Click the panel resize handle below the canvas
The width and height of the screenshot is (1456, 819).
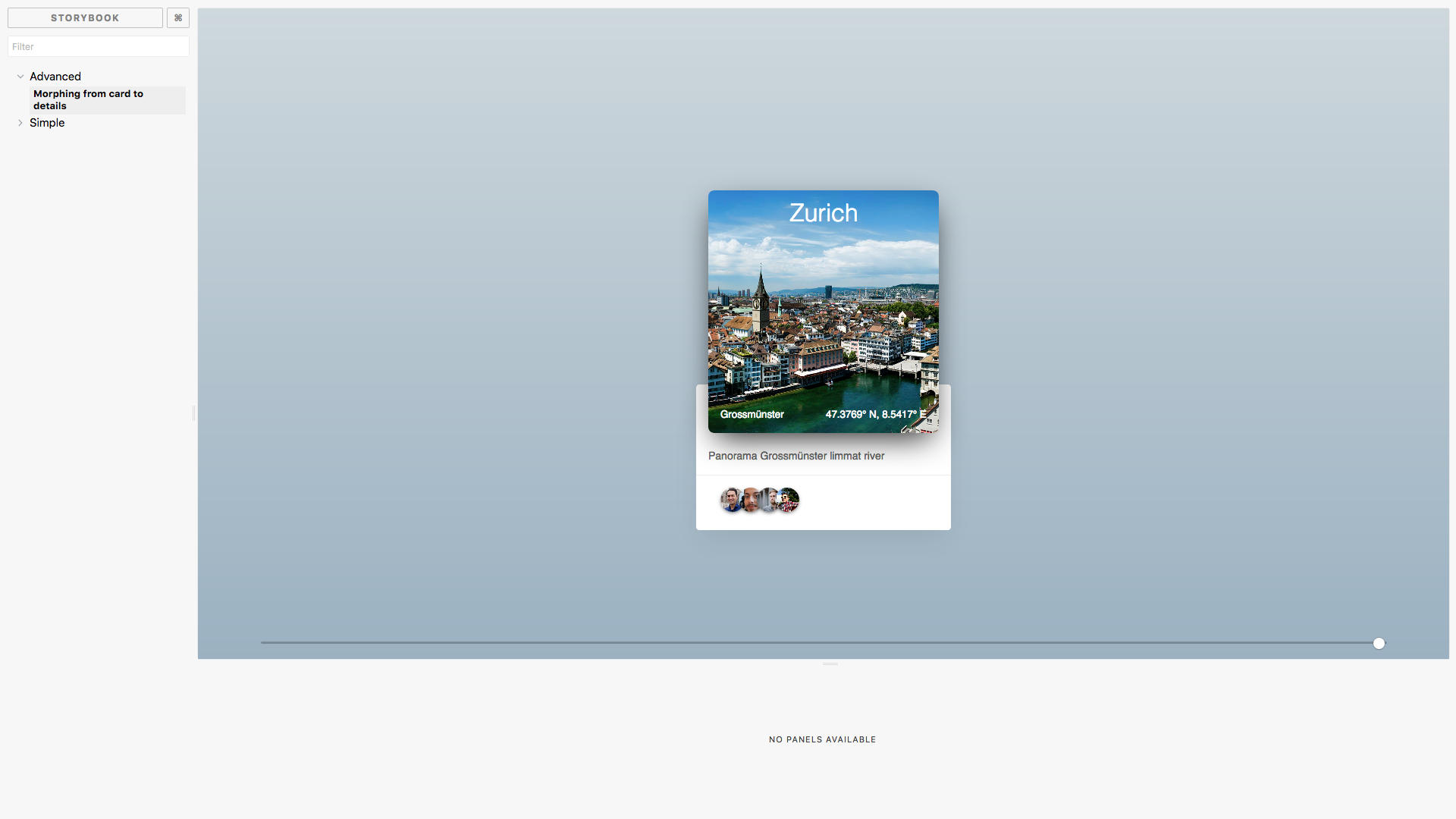(x=830, y=663)
